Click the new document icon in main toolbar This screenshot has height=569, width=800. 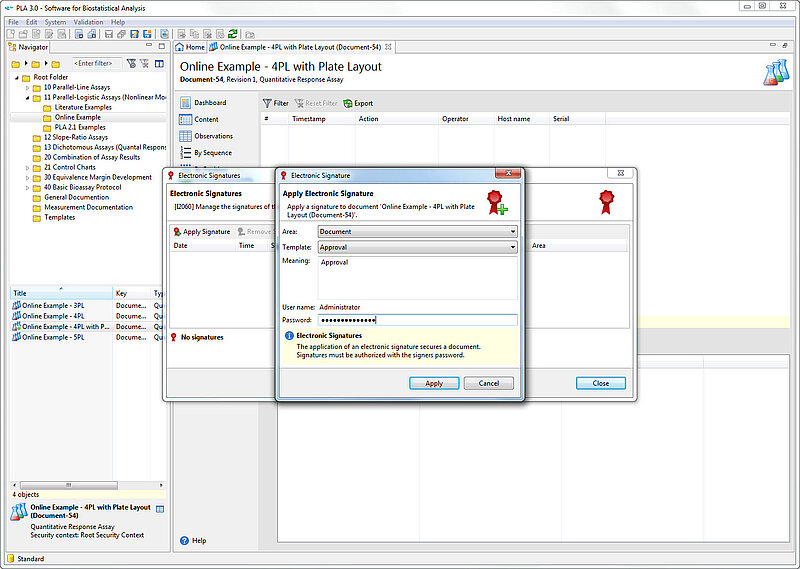point(11,34)
